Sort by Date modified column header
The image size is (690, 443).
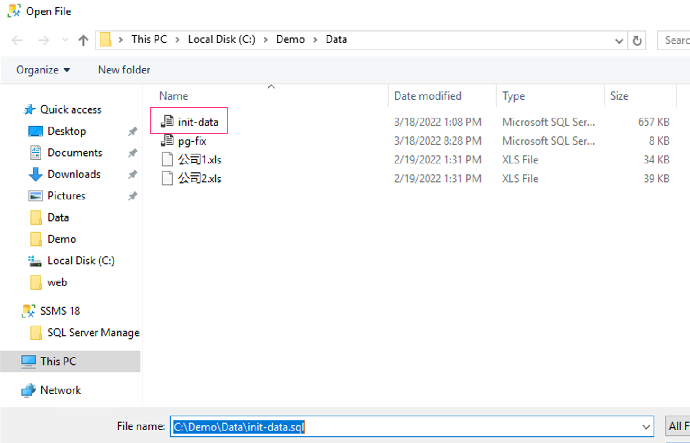[427, 96]
